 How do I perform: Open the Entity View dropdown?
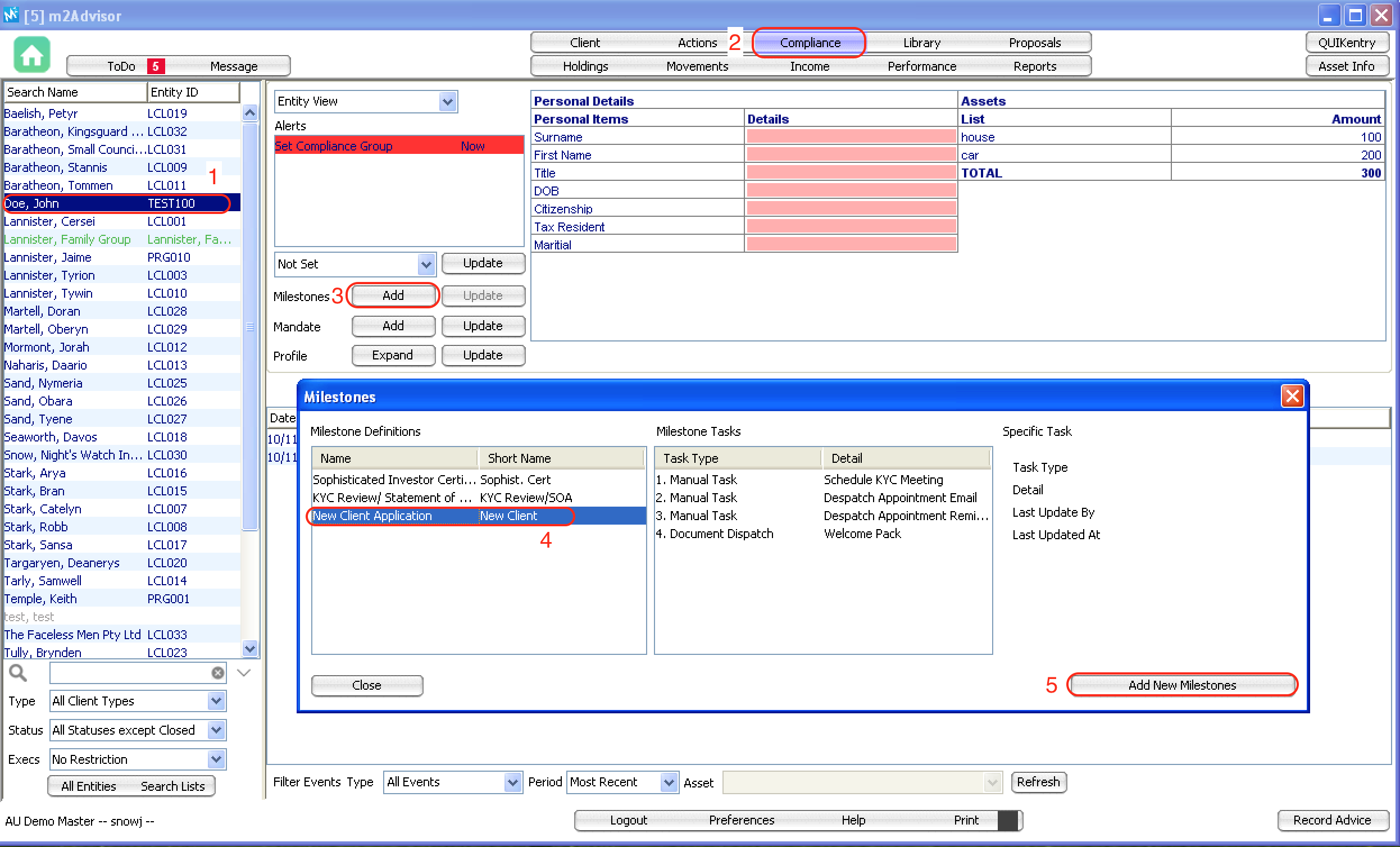pyautogui.click(x=448, y=102)
